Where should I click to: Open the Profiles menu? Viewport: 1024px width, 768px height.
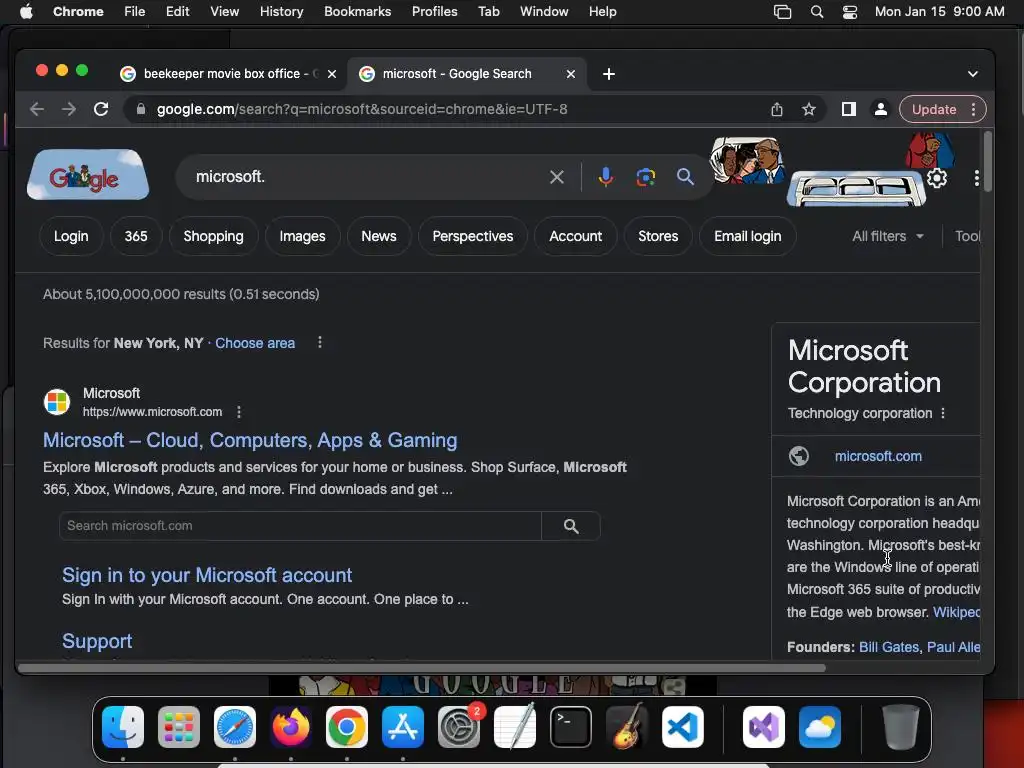[x=434, y=12]
